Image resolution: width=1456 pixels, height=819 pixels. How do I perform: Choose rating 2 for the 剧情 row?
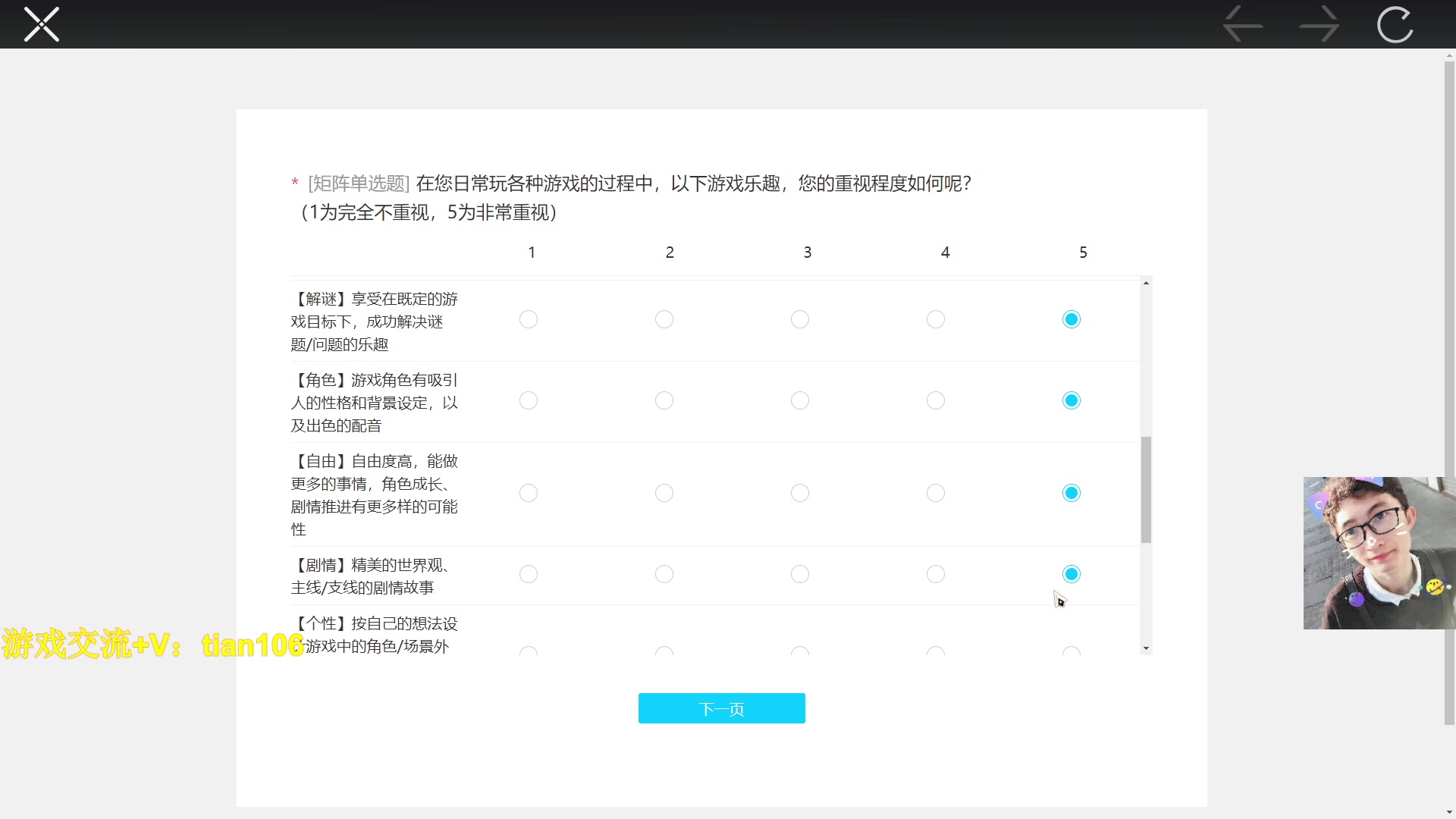(664, 574)
